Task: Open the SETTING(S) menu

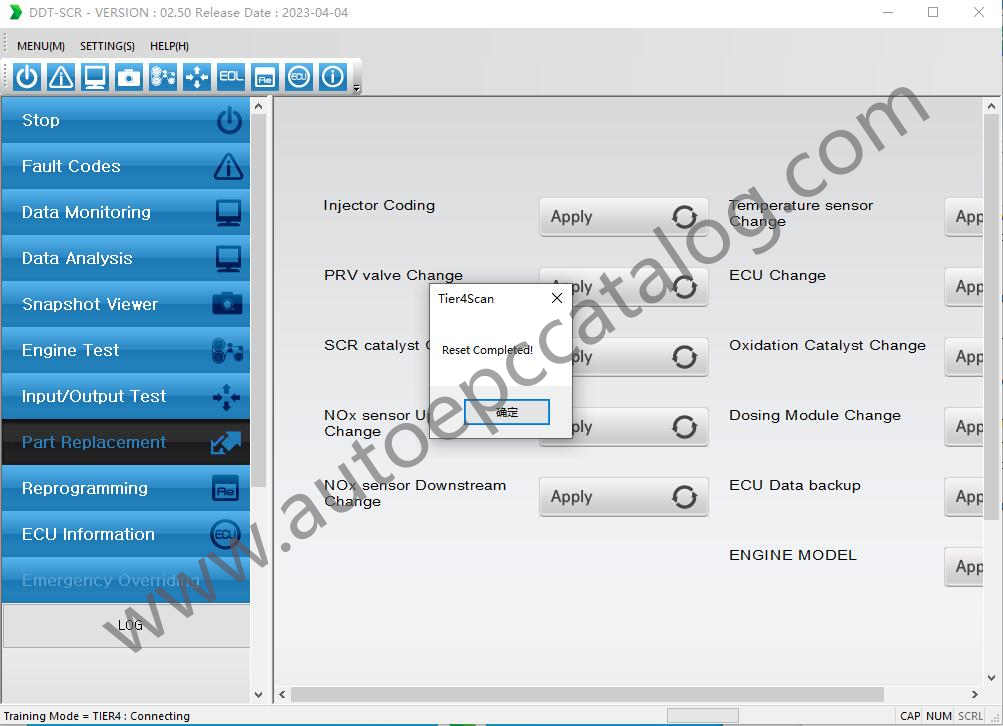Action: [107, 46]
